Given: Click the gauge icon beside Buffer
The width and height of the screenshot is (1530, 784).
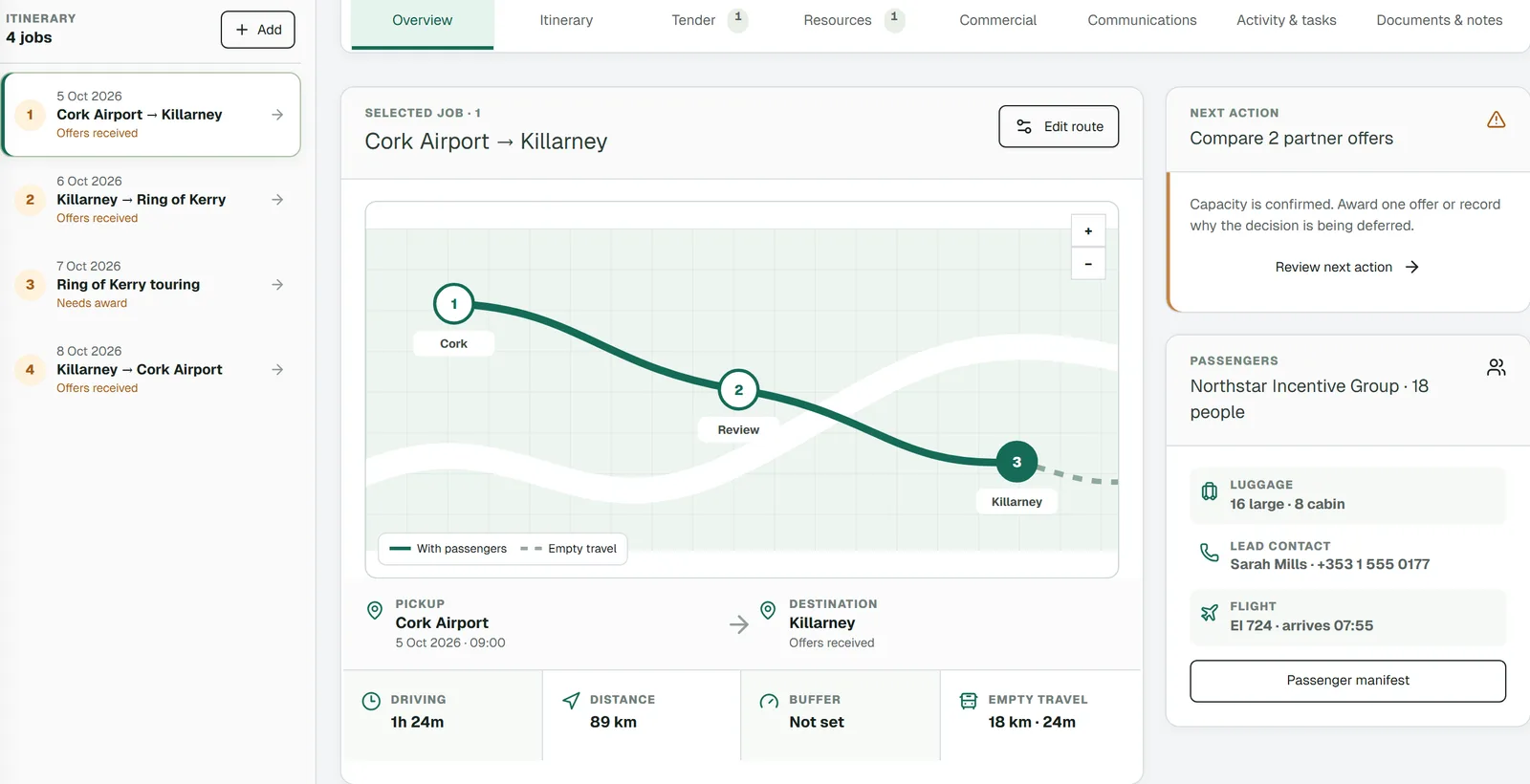Looking at the screenshot, I should [769, 701].
